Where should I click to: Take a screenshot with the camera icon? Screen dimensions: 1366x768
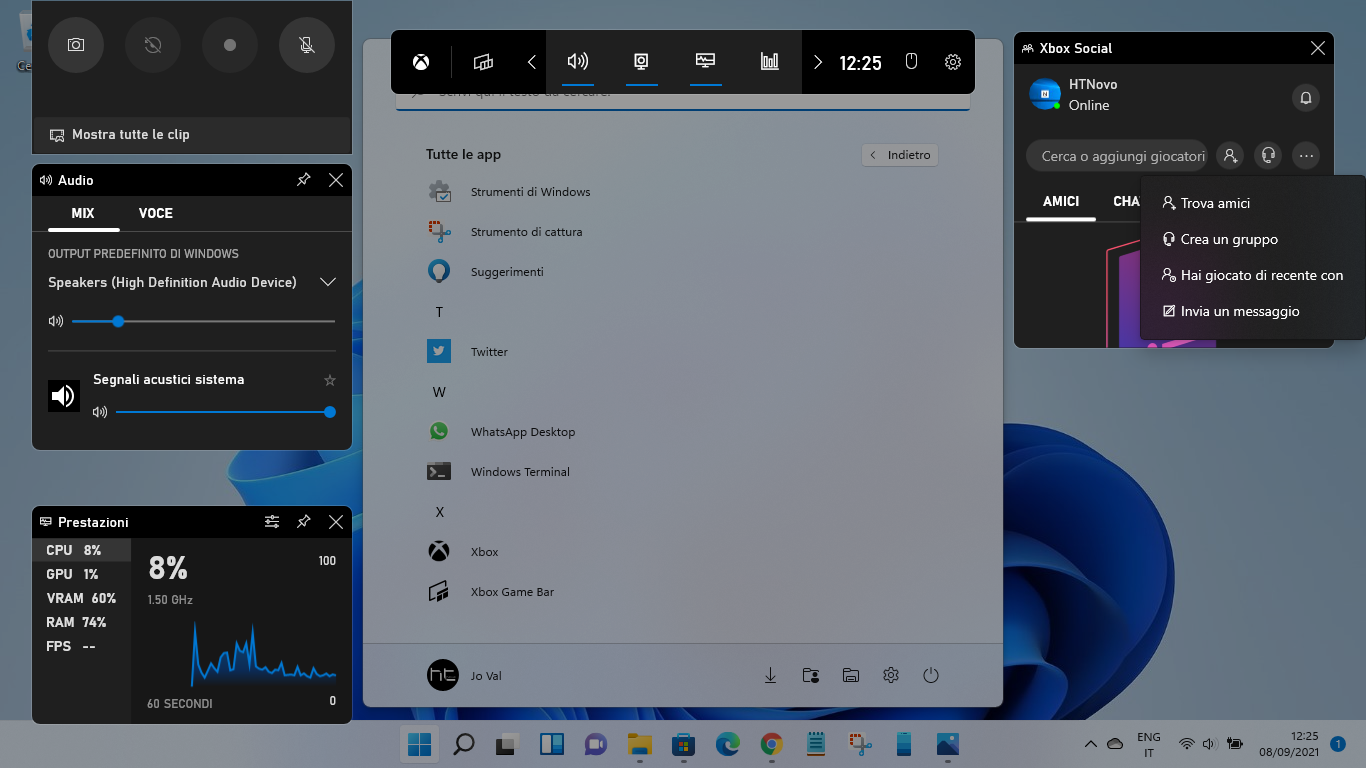(76, 45)
